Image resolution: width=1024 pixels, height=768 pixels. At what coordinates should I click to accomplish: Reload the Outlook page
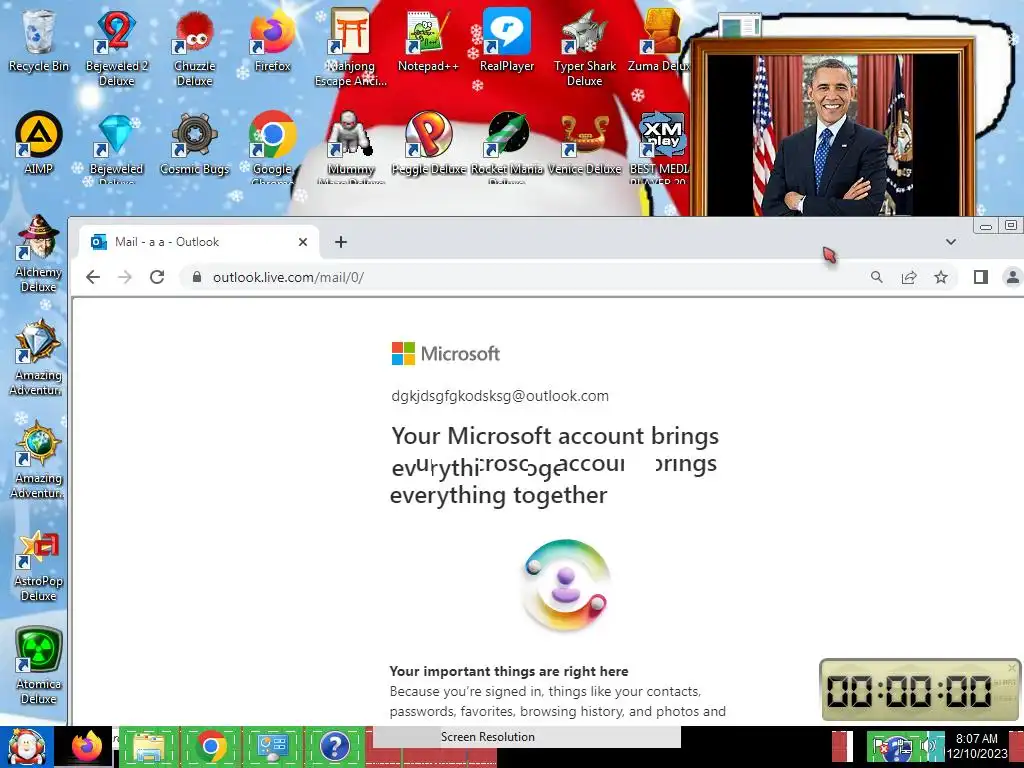157,277
